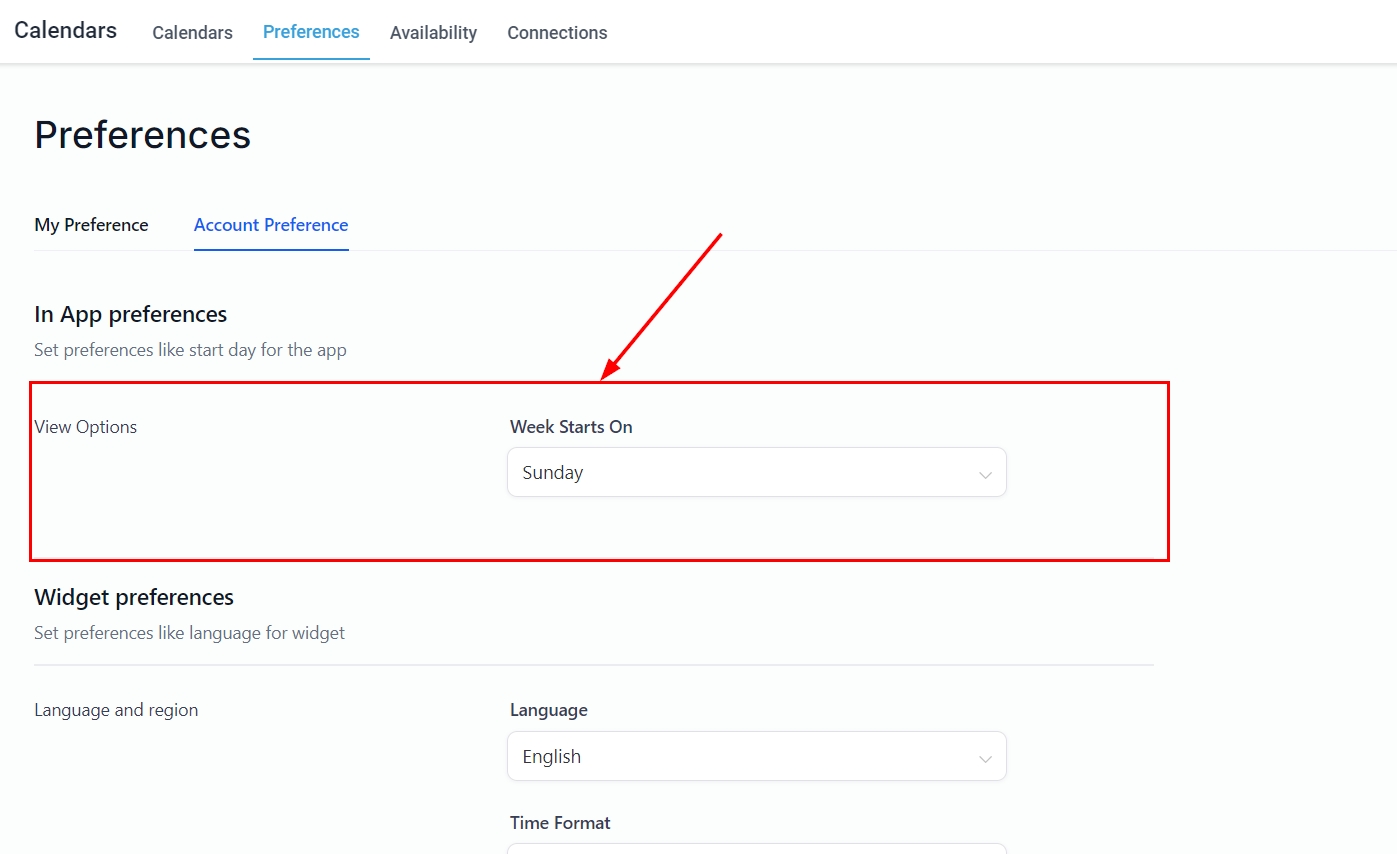The width and height of the screenshot is (1397, 854).
Task: Click the View Options label
Action: pyautogui.click(x=86, y=427)
